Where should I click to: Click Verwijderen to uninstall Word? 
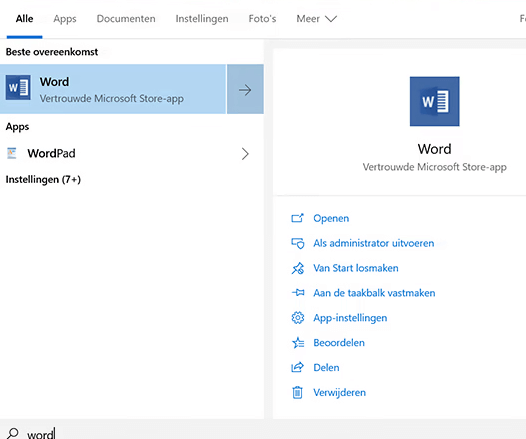(x=339, y=392)
